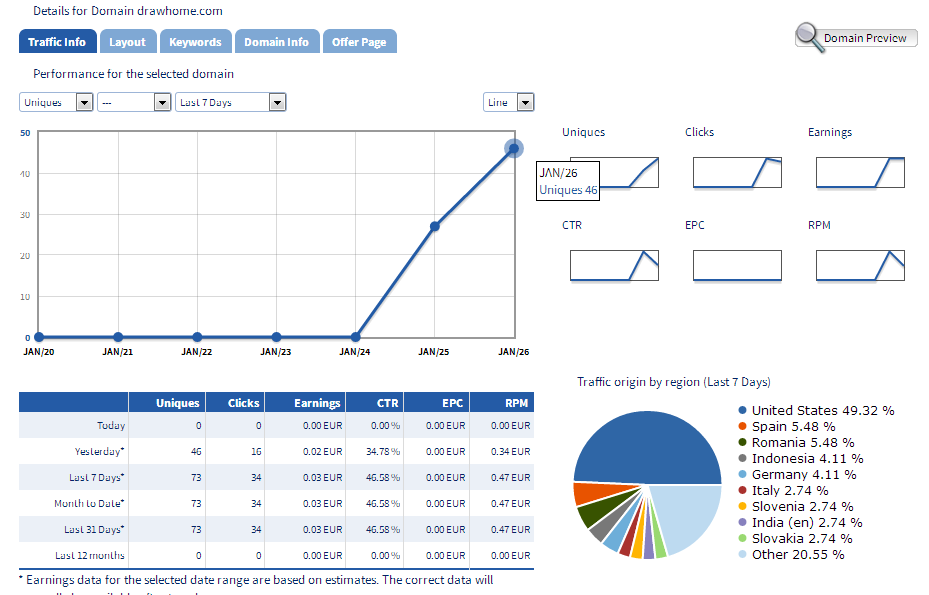Image resolution: width=929 pixels, height=595 pixels.
Task: Click the Domain Preview magnifier icon
Action: 808,37
